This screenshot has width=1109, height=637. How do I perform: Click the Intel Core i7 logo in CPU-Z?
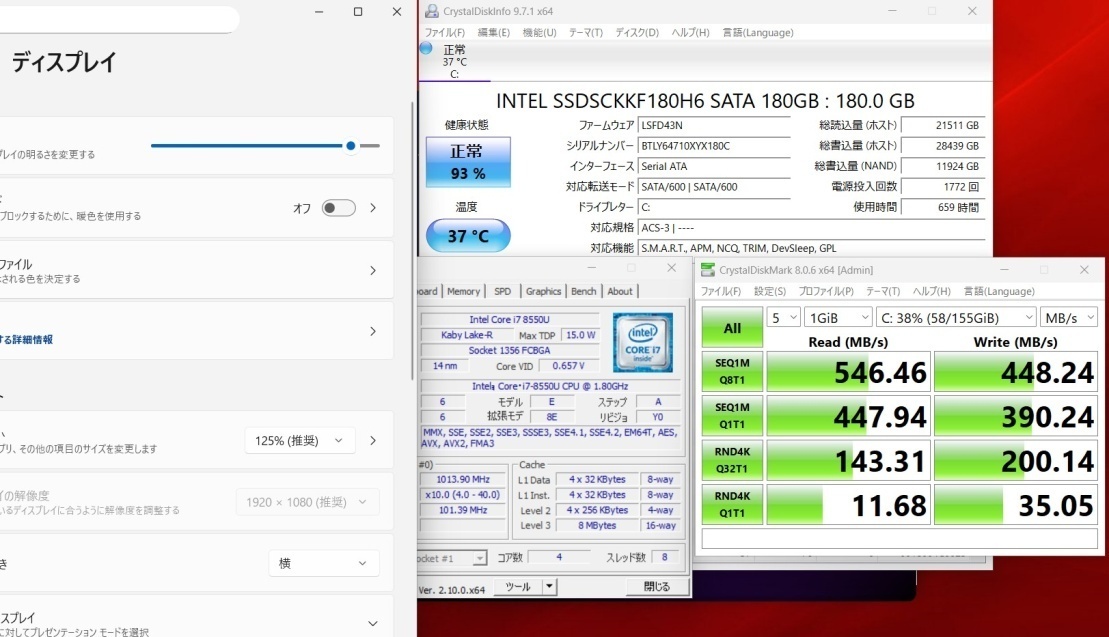pyautogui.click(x=642, y=342)
